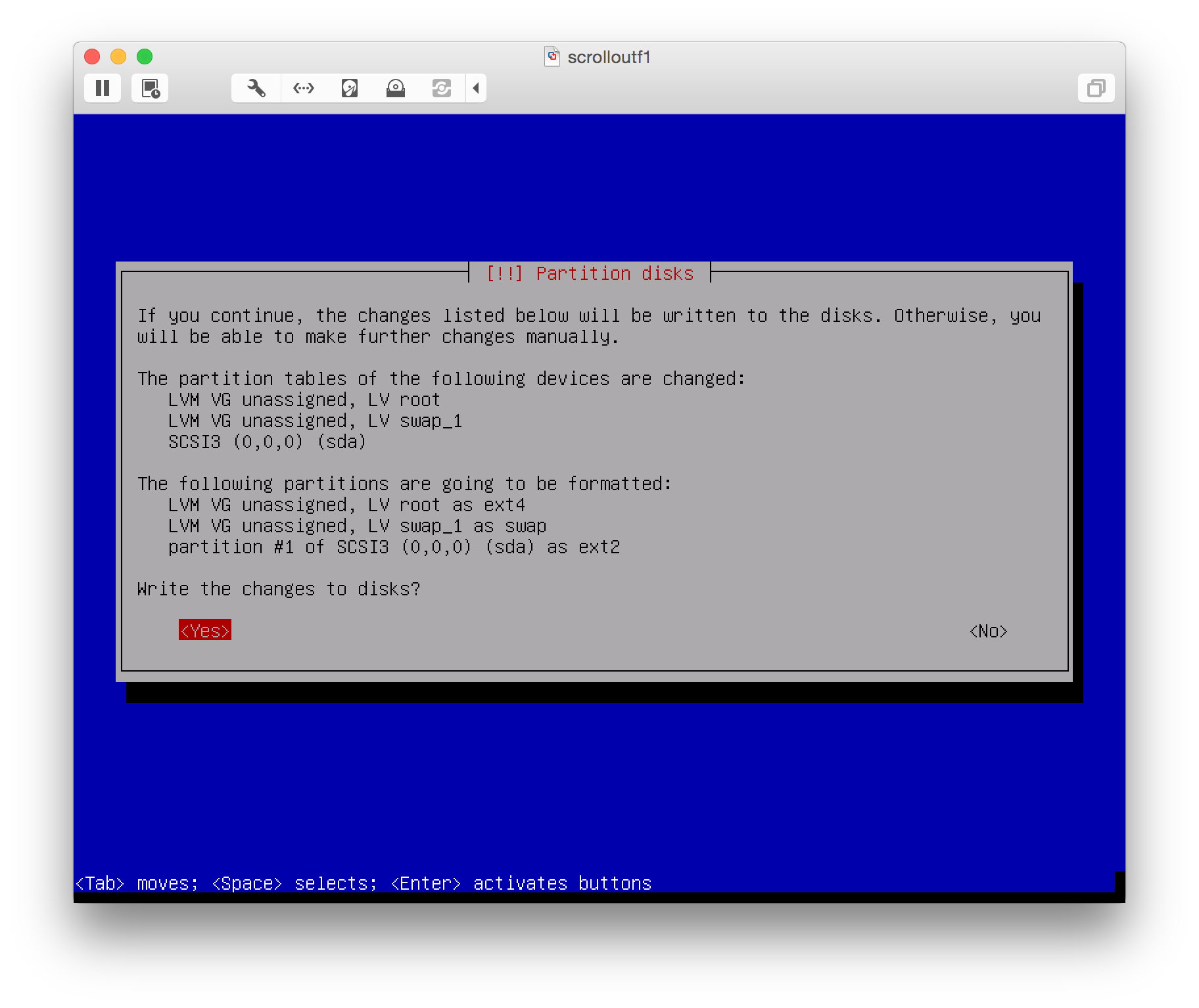This screenshot has height=1008, width=1199.
Task: Click the Partition disks heading
Action: coord(590,273)
